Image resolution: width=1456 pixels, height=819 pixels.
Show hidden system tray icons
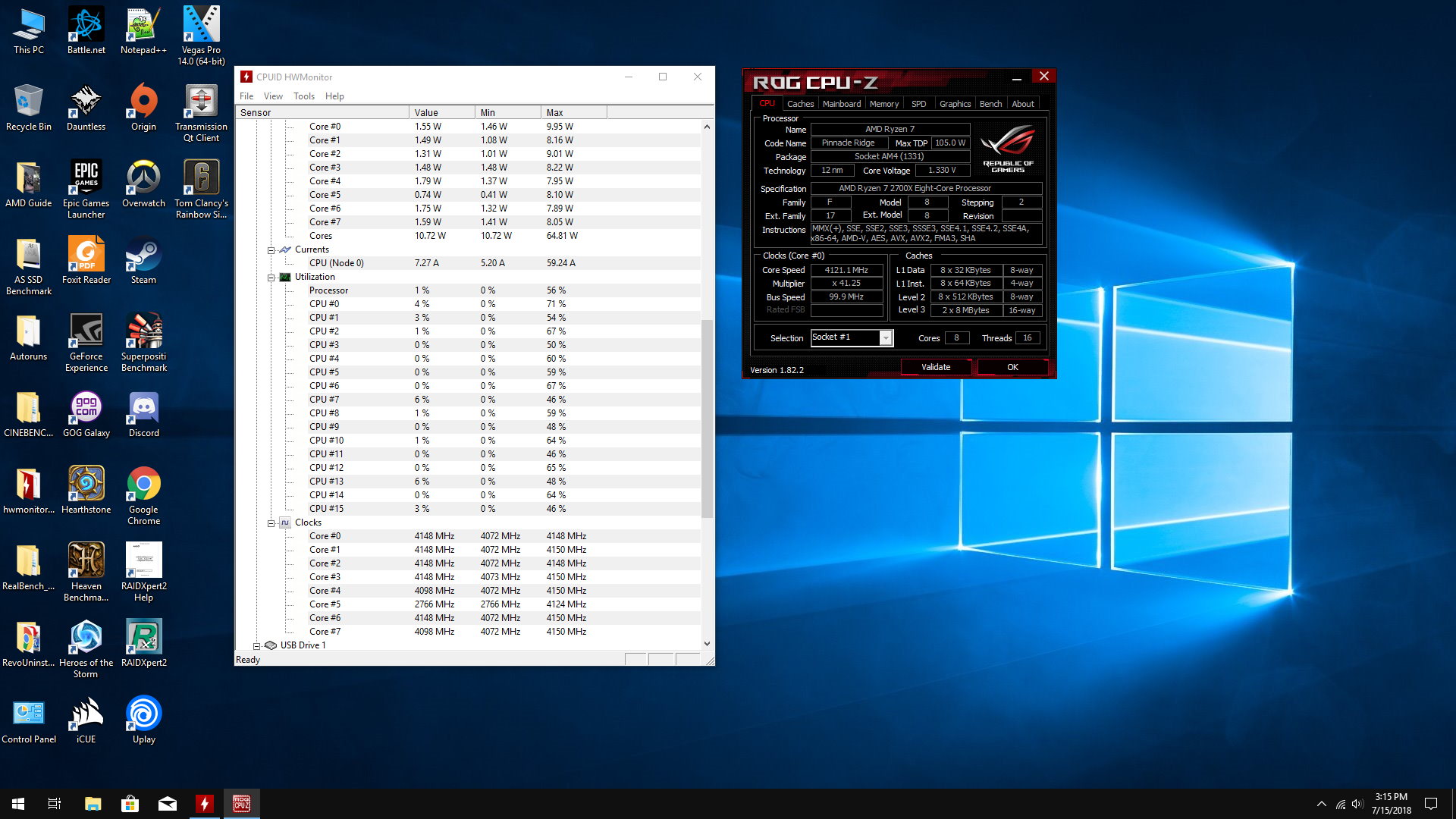coord(1321,804)
